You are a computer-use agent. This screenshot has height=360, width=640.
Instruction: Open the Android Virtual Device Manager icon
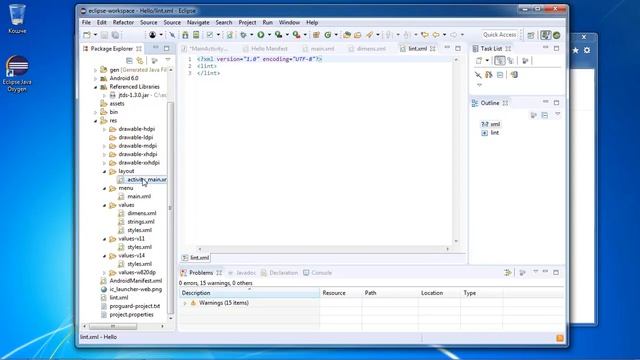[196, 35]
